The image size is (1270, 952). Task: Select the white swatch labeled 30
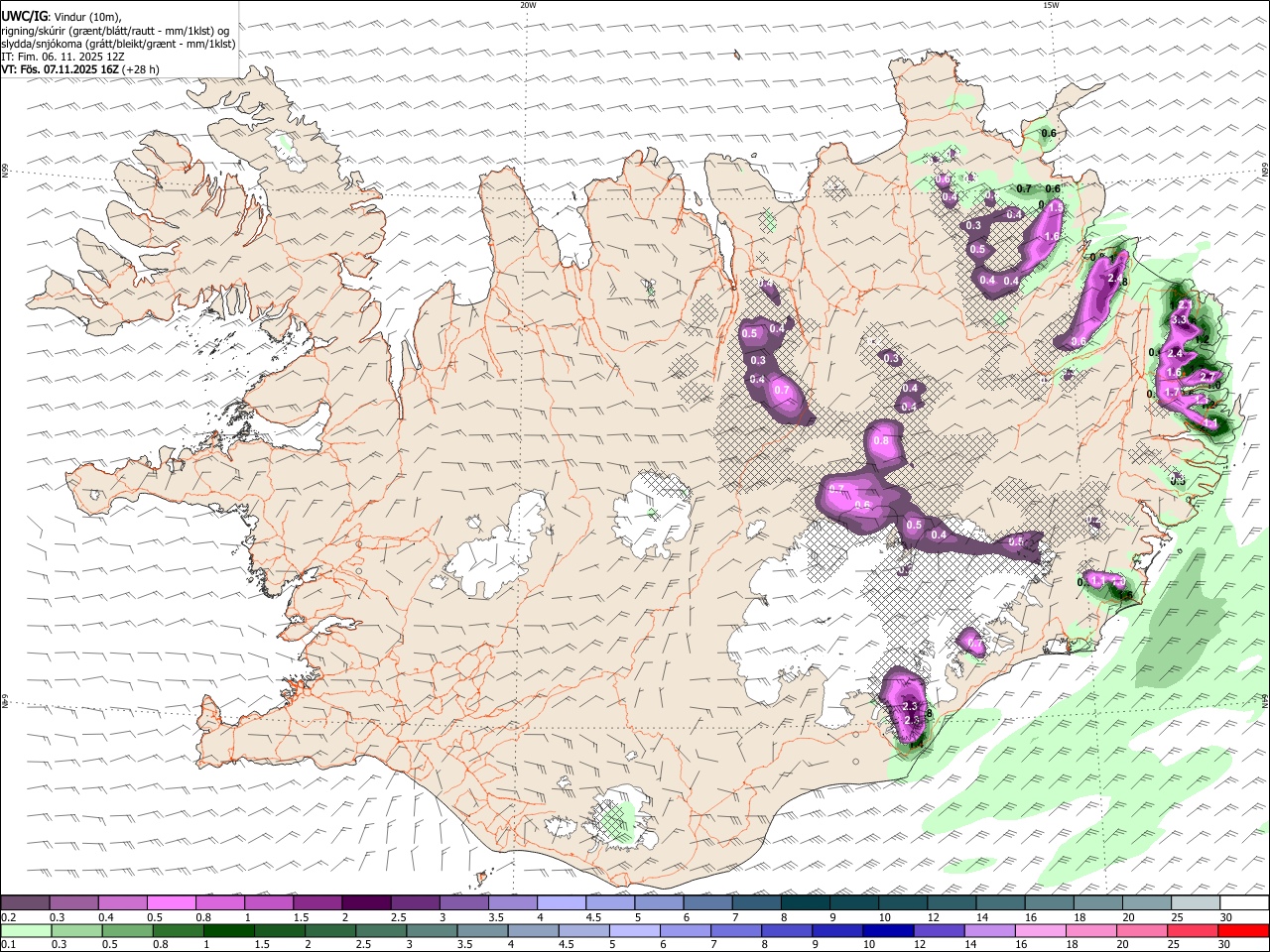(1242, 902)
